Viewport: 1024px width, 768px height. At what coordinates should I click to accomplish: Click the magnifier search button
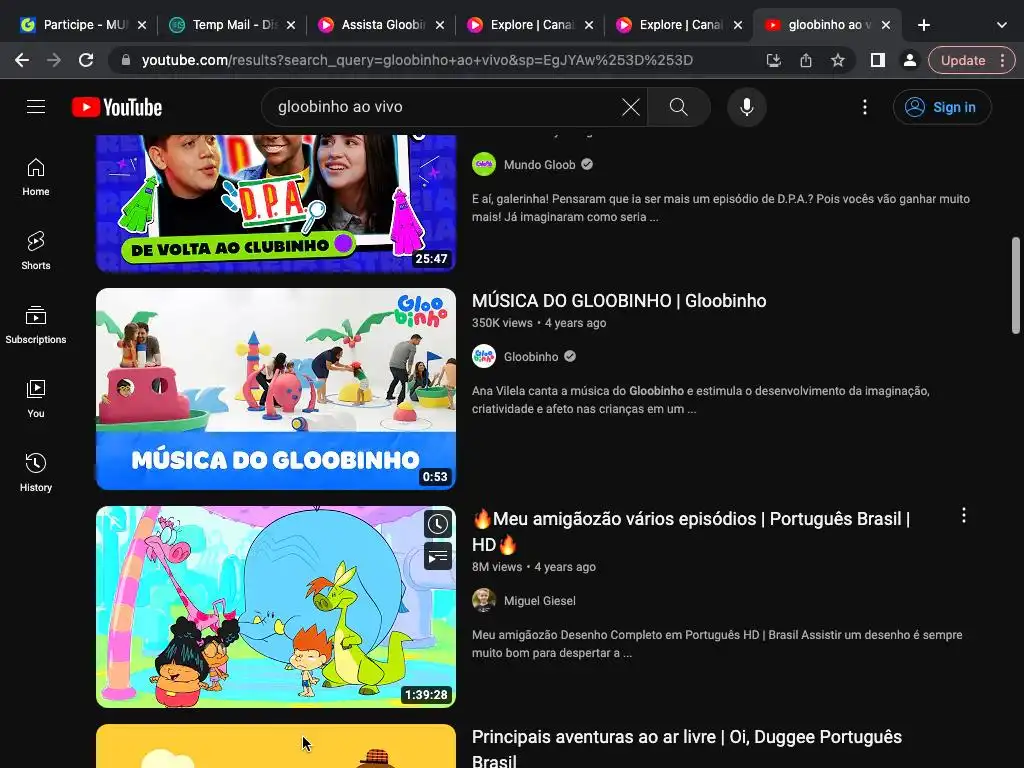[679, 107]
